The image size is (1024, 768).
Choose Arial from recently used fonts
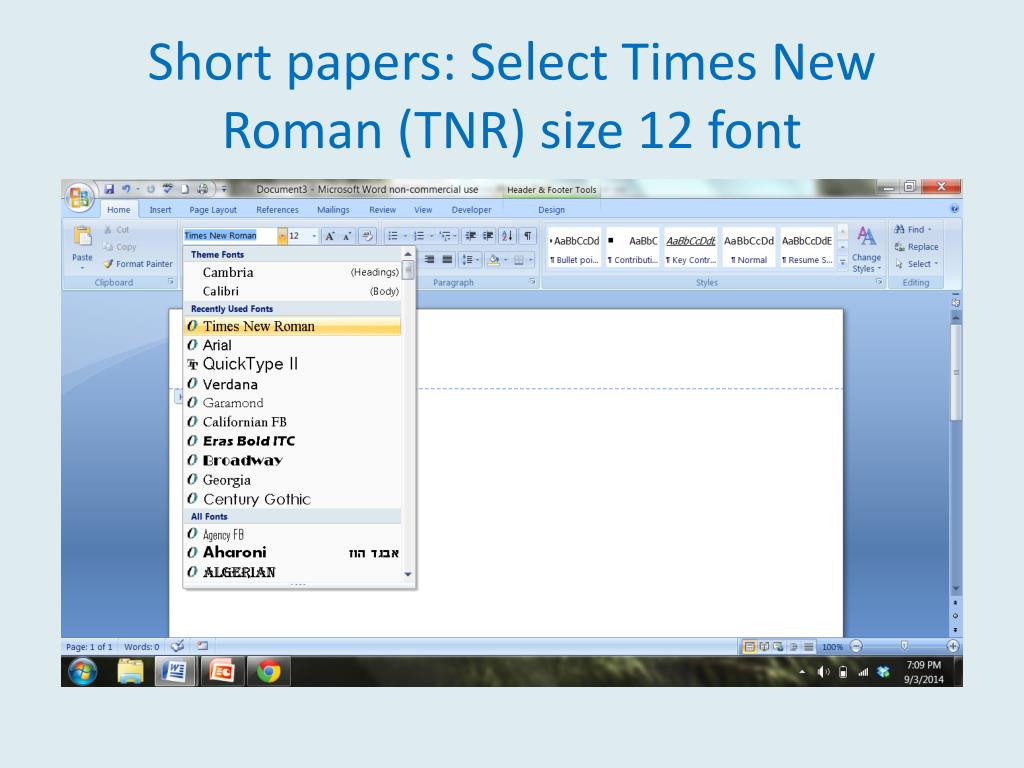[x=293, y=345]
